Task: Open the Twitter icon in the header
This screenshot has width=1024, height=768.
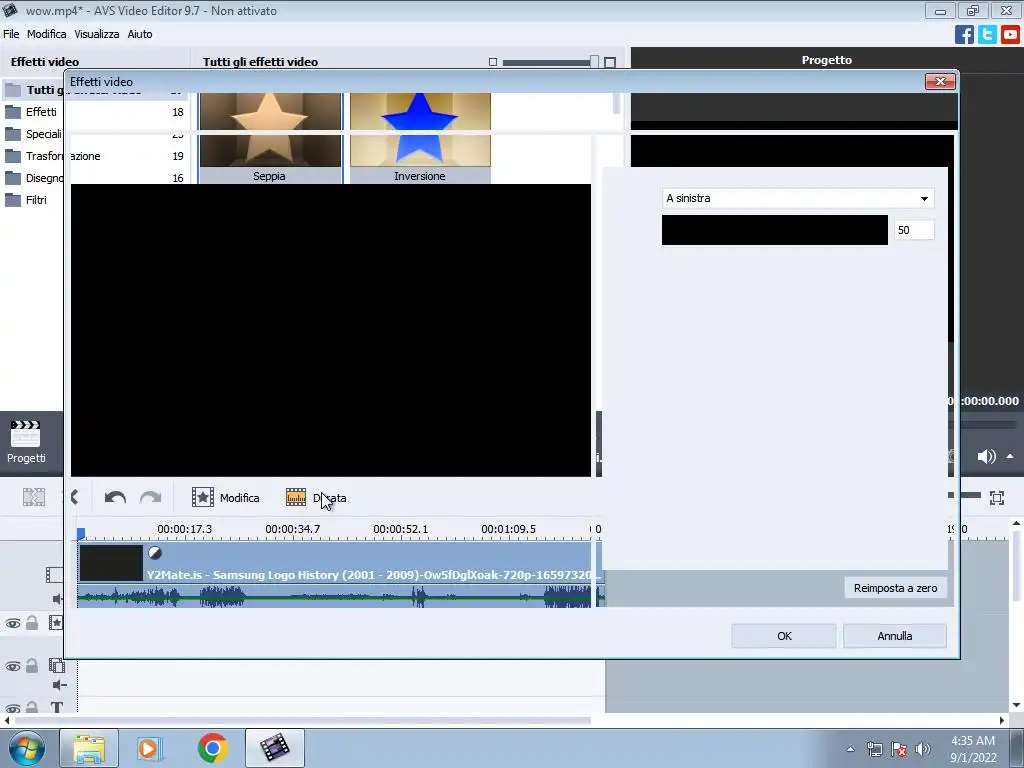Action: pyautogui.click(x=987, y=34)
